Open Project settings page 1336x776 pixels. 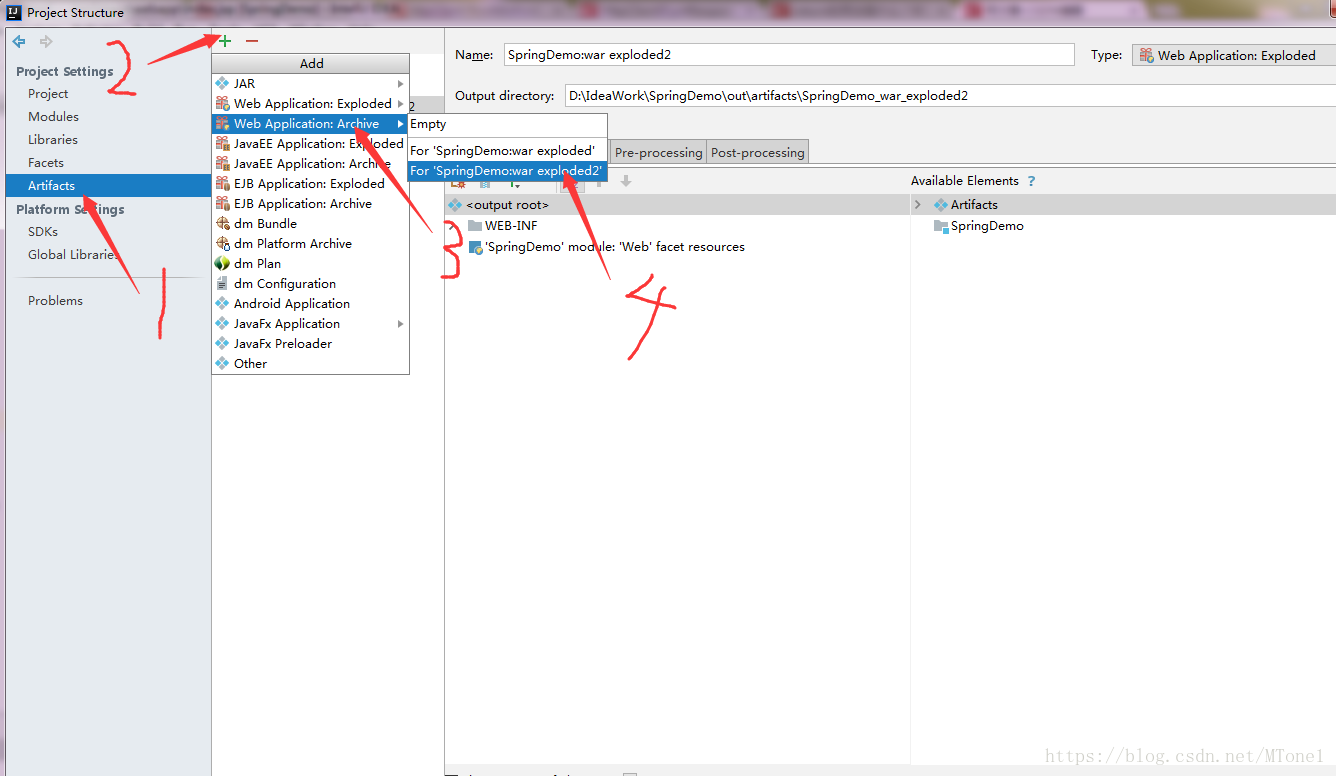click(48, 93)
